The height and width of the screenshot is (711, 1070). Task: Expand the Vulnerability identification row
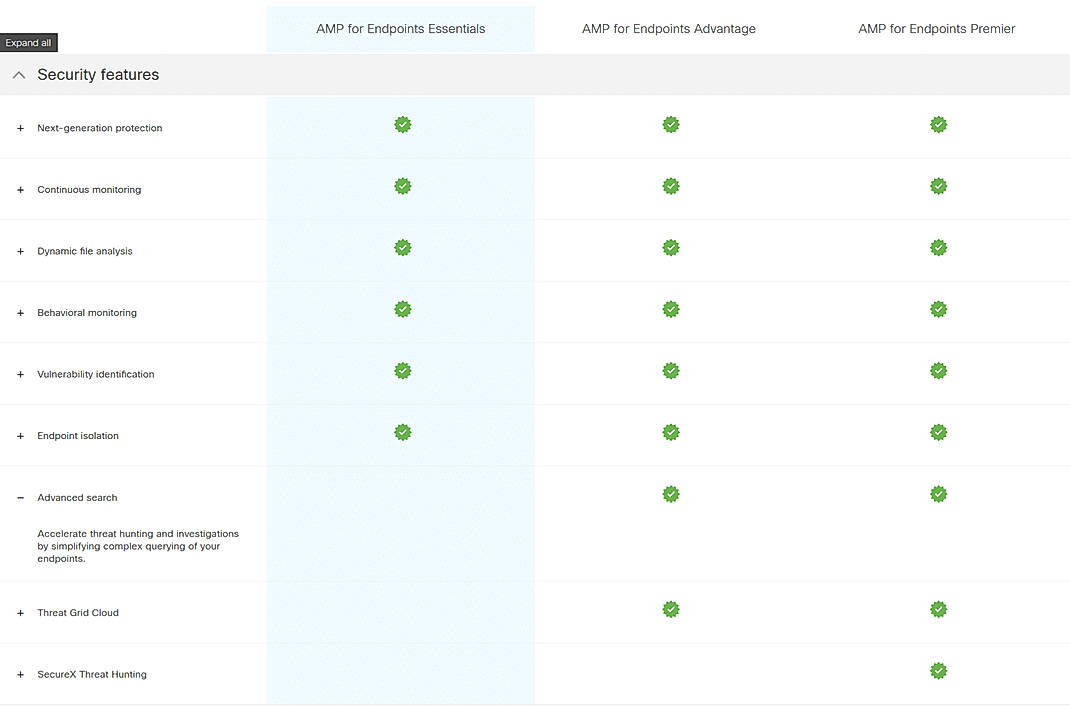pyautogui.click(x=20, y=375)
